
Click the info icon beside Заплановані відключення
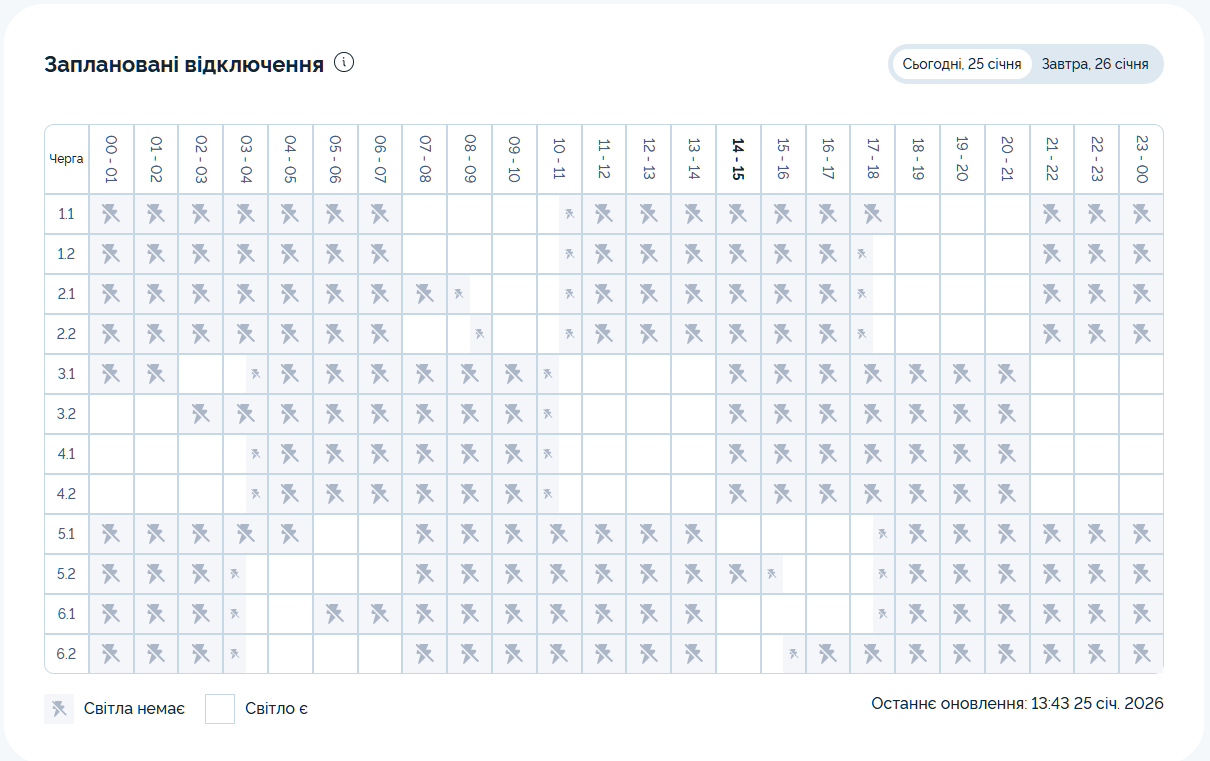click(x=344, y=63)
